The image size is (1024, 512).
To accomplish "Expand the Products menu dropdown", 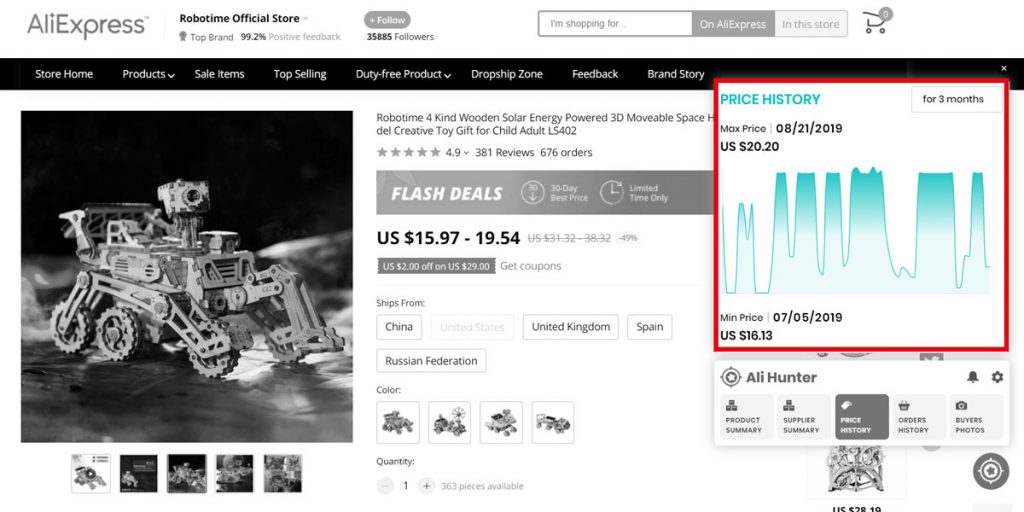I will coord(148,74).
